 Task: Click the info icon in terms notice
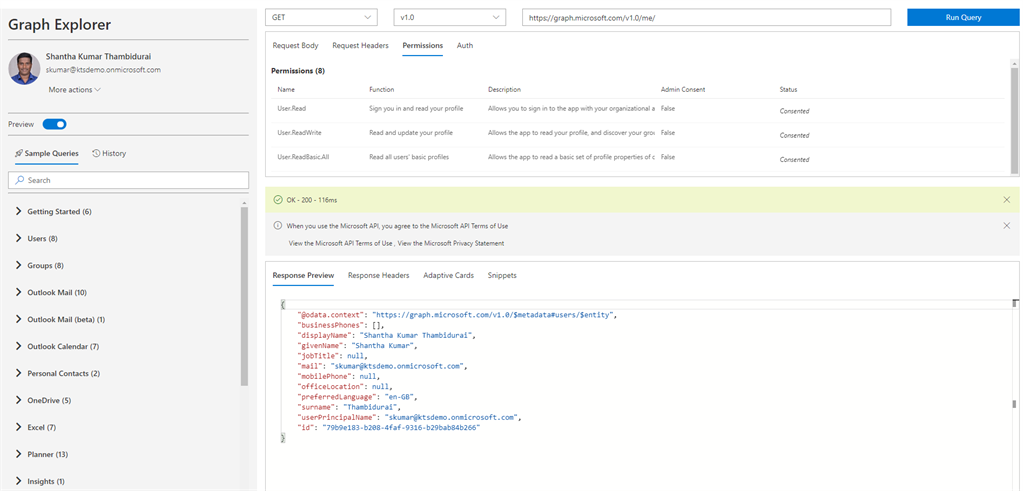pyautogui.click(x=278, y=226)
